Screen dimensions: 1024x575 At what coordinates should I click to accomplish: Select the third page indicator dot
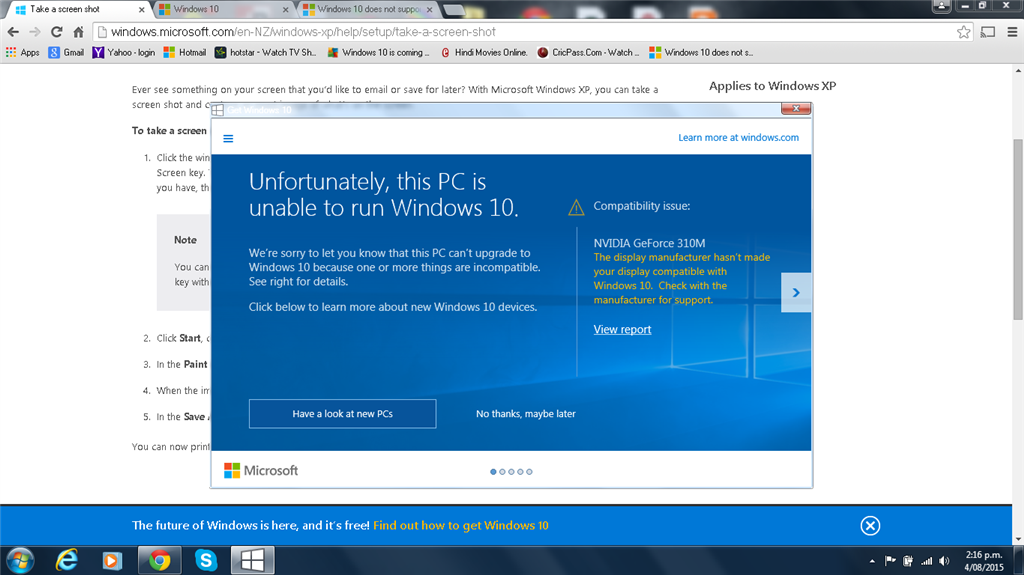pyautogui.click(x=511, y=472)
